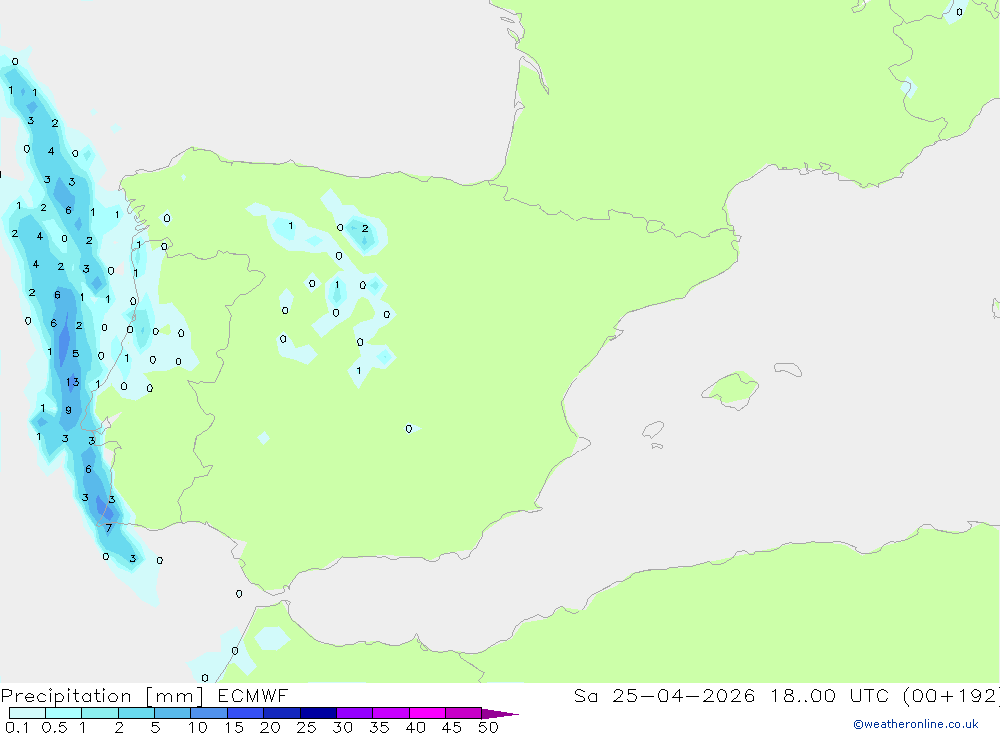Click the '45' legend scale label
The image size is (1000, 733).
point(452,727)
